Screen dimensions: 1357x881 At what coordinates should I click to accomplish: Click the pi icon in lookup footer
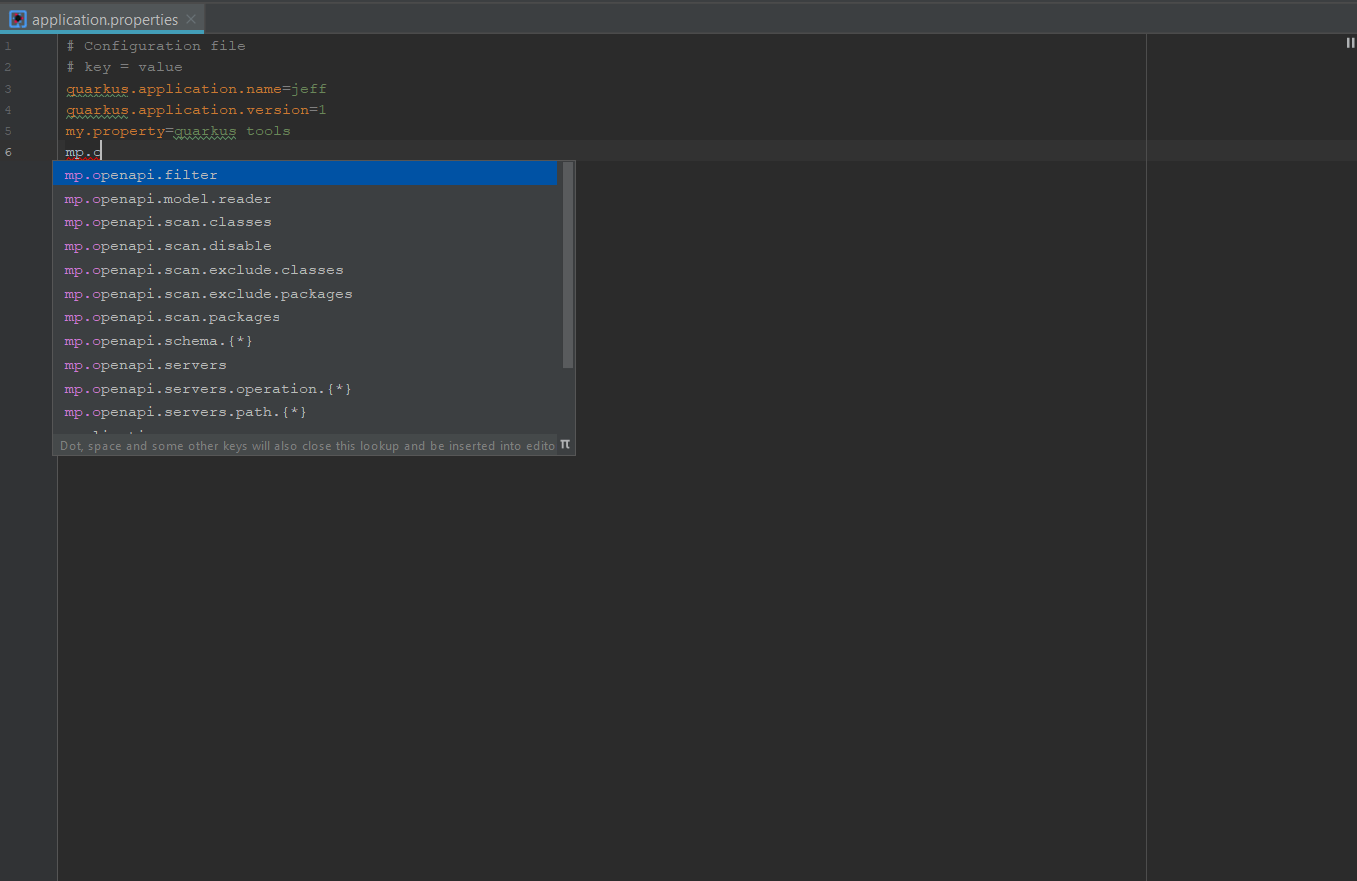(565, 444)
